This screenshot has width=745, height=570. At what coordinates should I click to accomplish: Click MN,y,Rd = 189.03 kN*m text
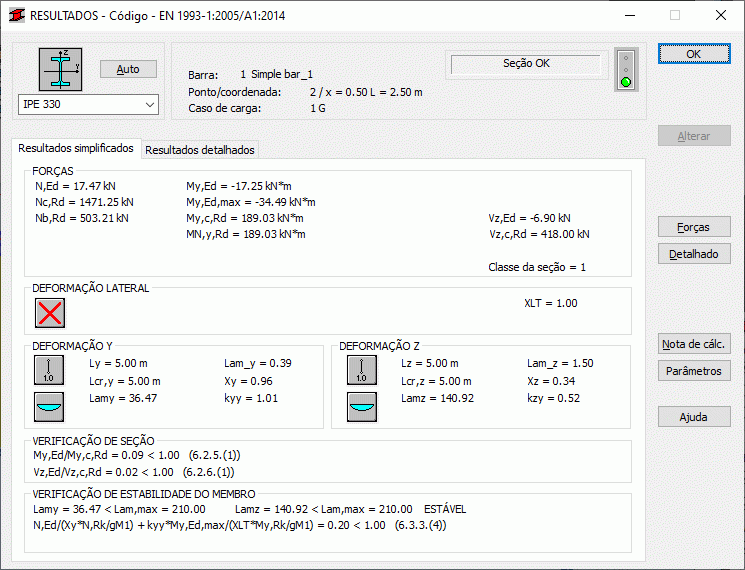246,235
